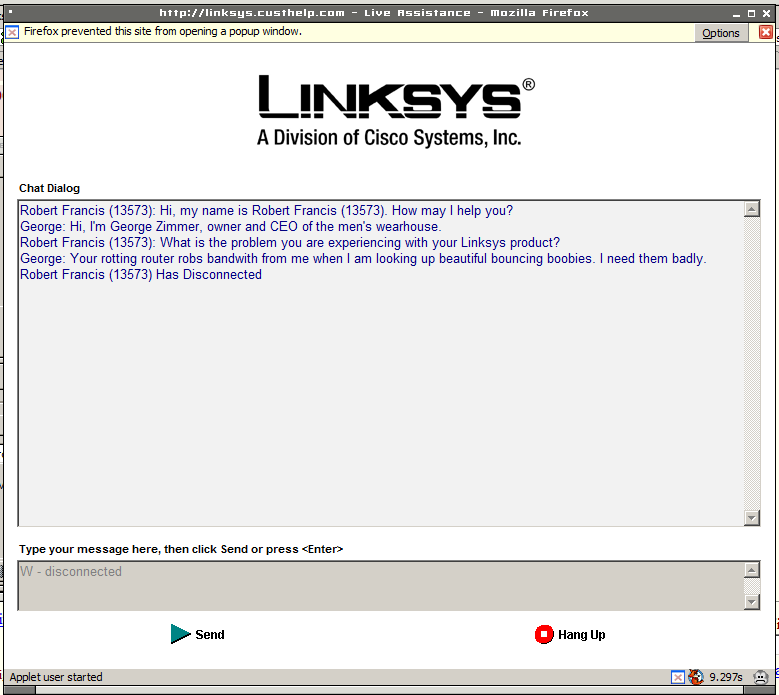
Task: Click into the disconnected message input box
Action: pyautogui.click(x=381, y=586)
